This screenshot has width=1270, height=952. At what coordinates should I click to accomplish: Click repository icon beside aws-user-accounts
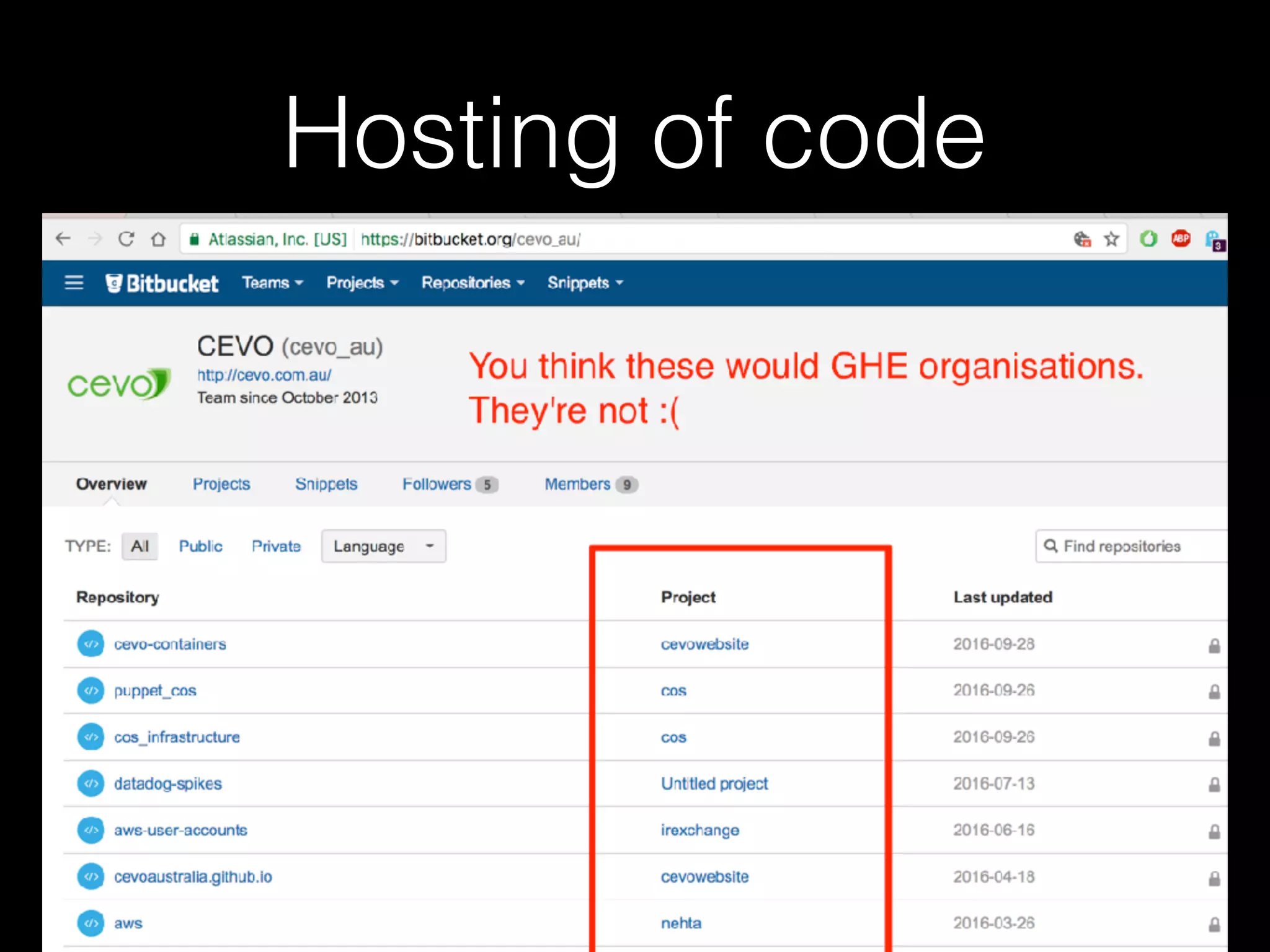point(91,830)
